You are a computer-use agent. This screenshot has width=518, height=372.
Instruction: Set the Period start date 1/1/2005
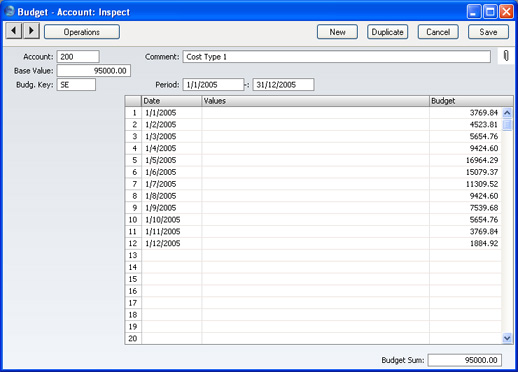pos(213,85)
